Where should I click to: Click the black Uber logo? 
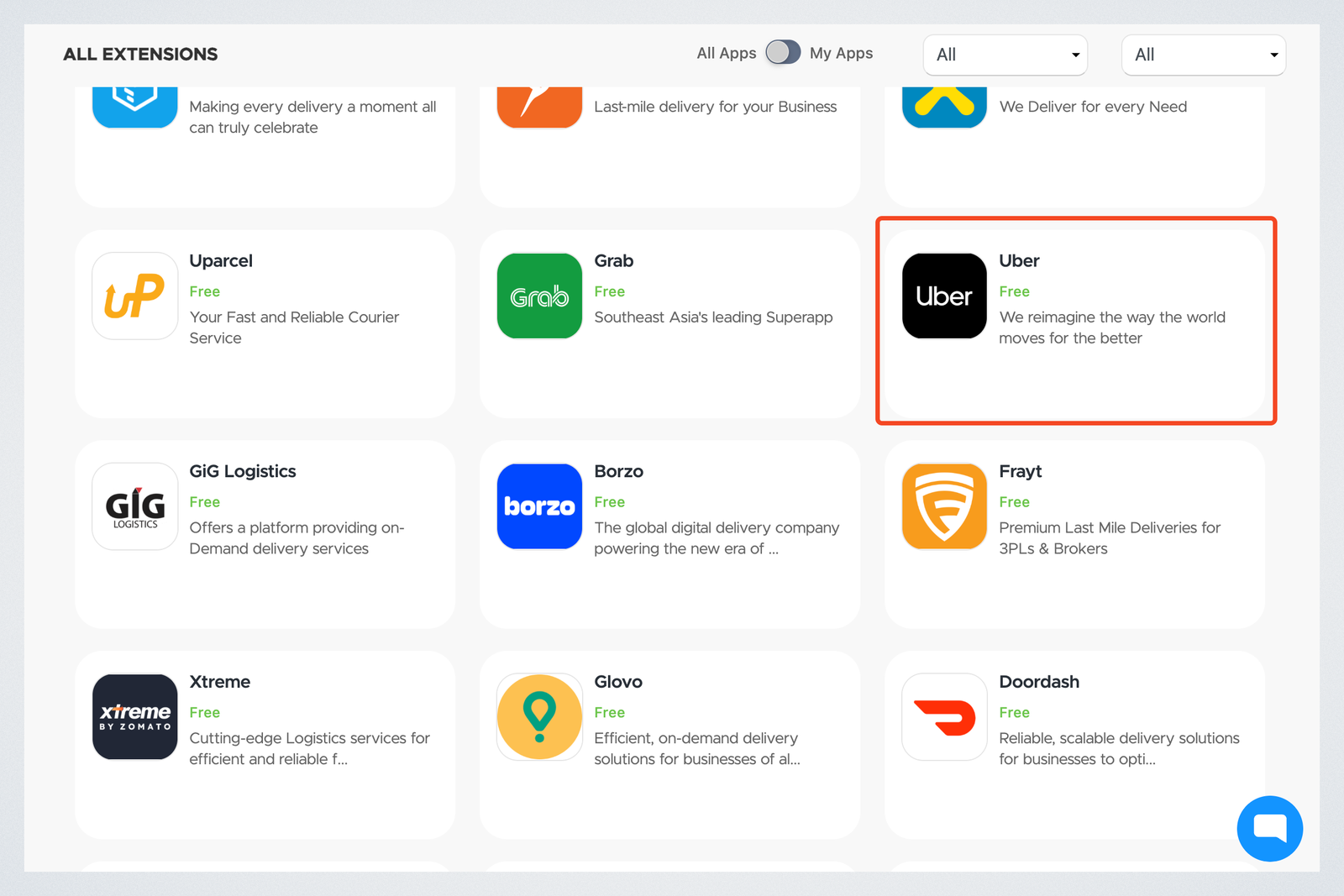coord(944,296)
